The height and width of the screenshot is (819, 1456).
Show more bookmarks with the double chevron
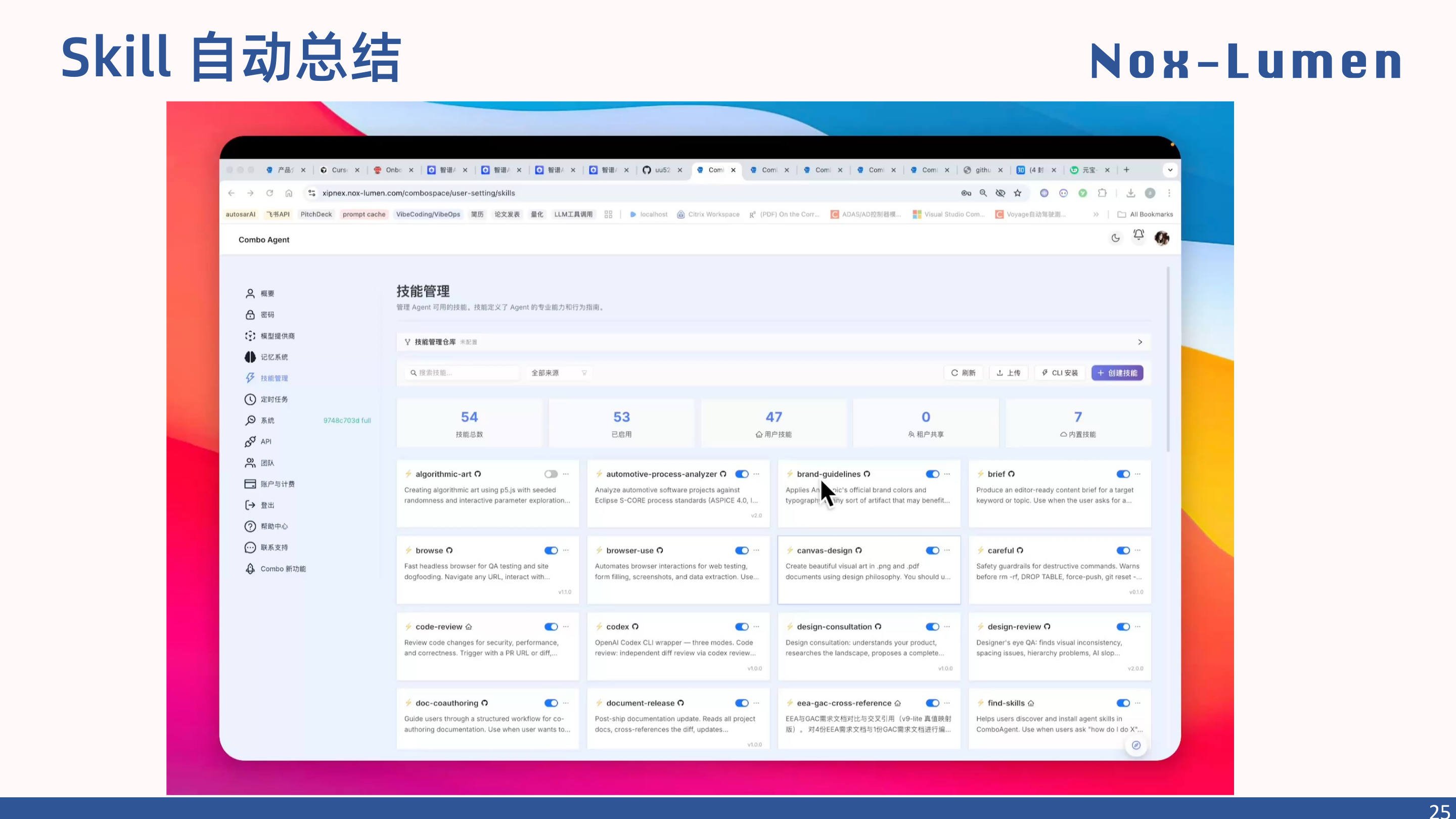click(1096, 214)
